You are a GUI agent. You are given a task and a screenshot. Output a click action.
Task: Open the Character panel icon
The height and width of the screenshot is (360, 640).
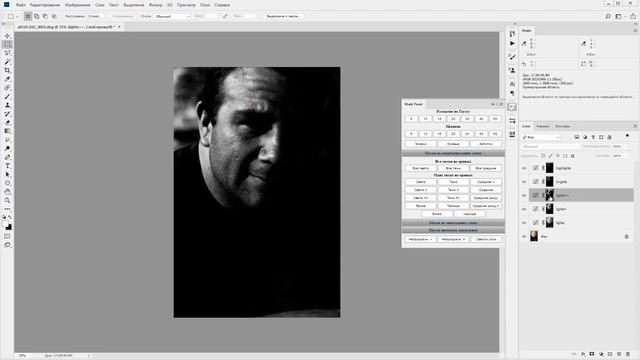click(x=512, y=84)
